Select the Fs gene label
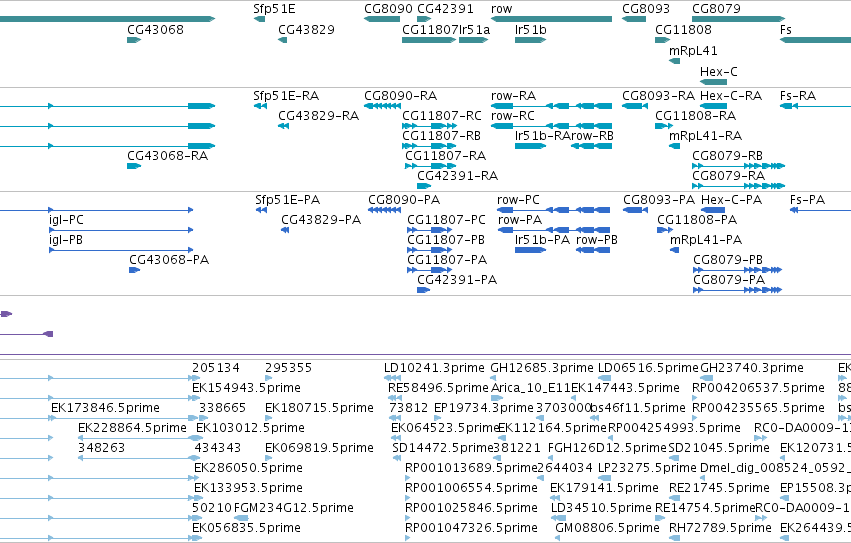The image size is (851, 543). (x=785, y=29)
